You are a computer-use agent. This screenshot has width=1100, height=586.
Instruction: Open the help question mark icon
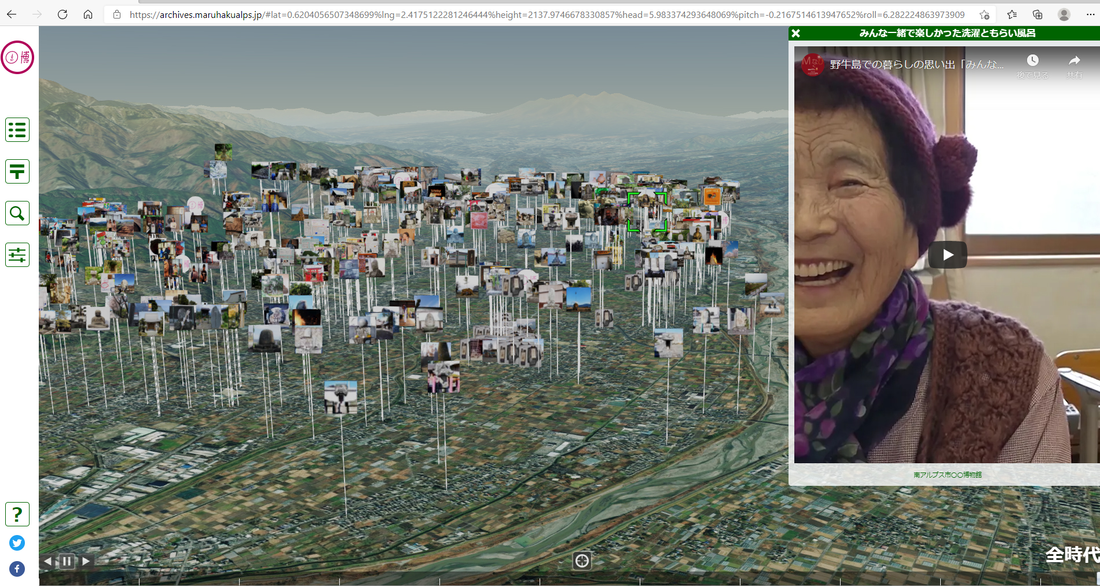click(x=17, y=514)
